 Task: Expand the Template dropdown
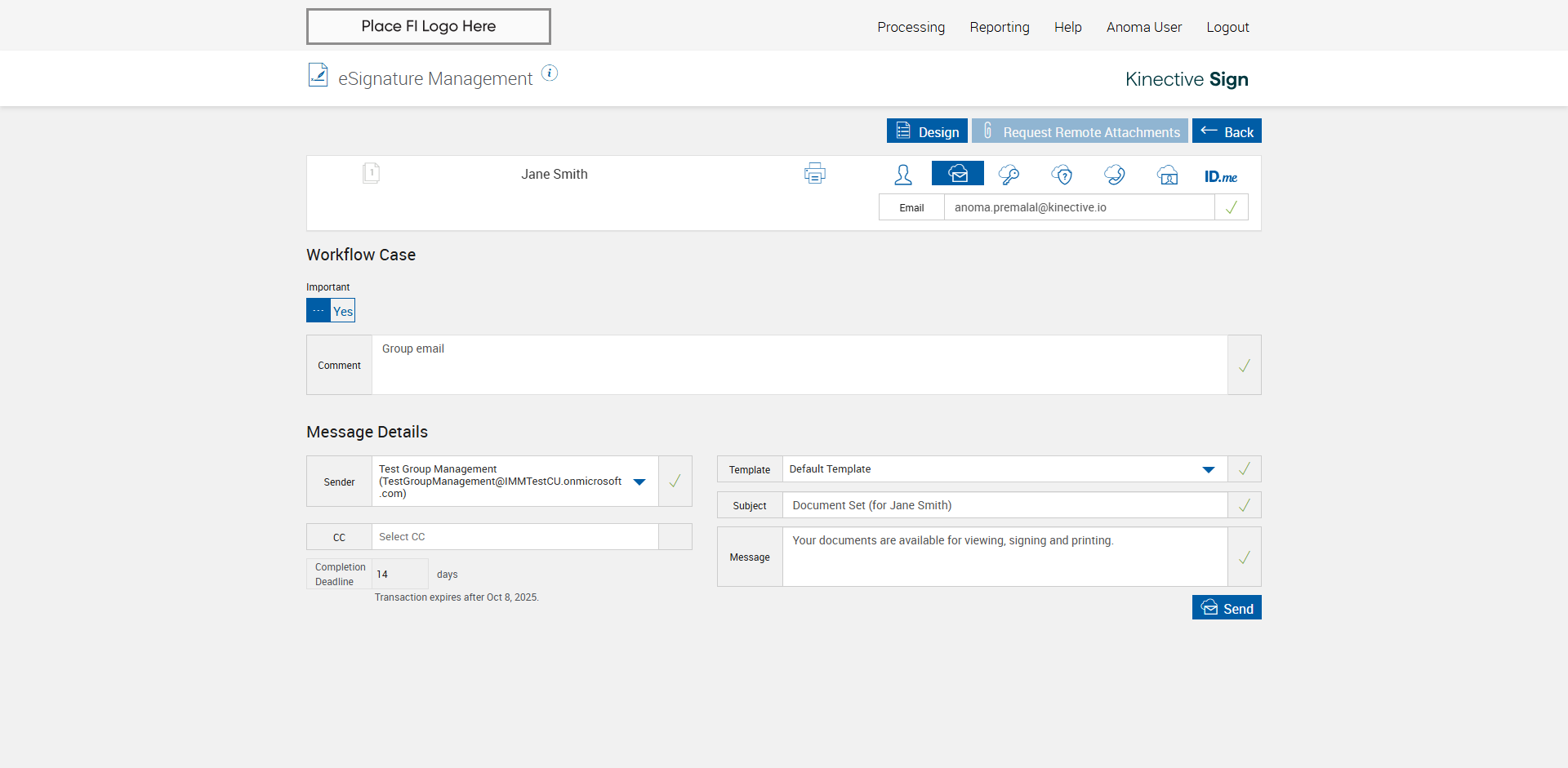[x=1209, y=469]
